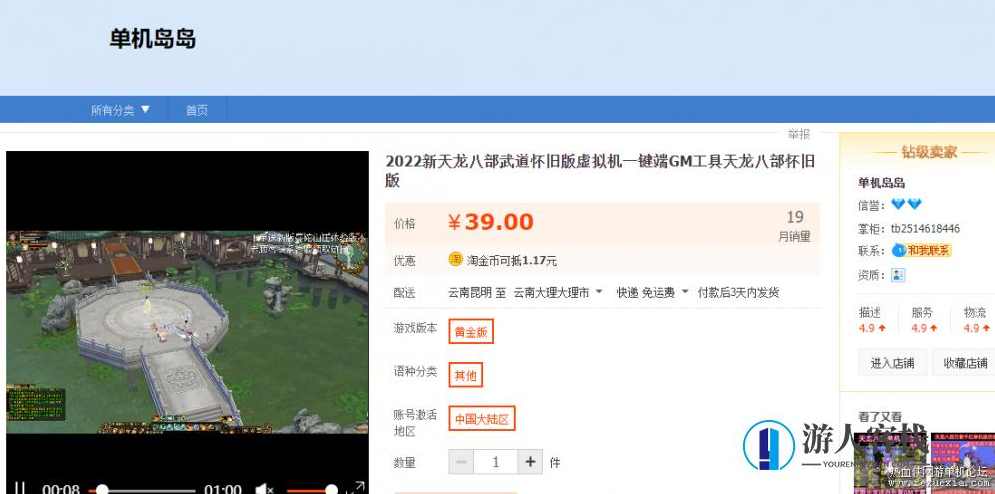Go to 首页 tab
The height and width of the screenshot is (494, 995).
197,110
